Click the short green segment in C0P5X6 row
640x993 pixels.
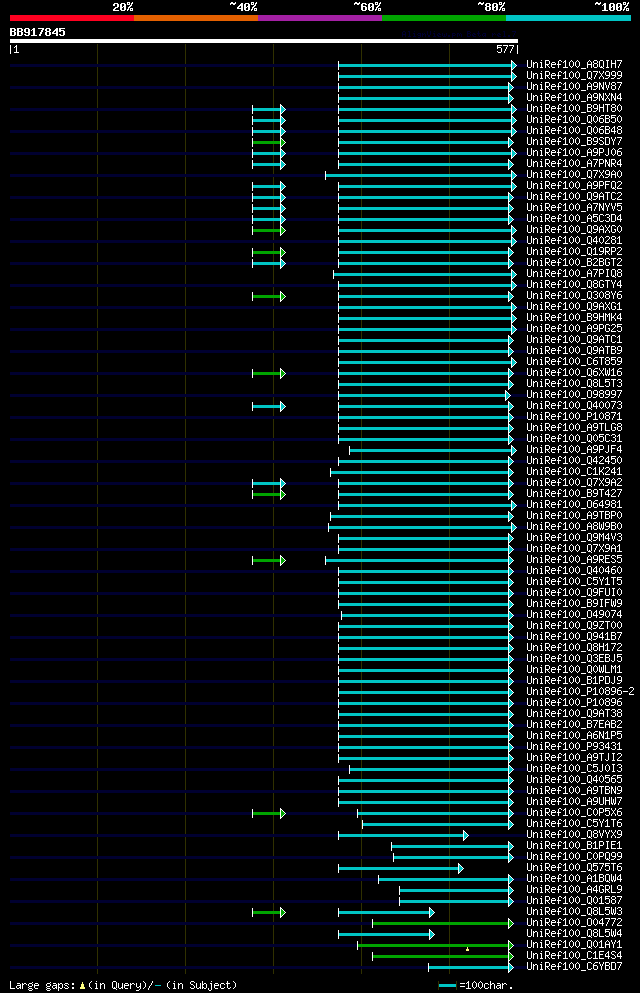pyautogui.click(x=269, y=814)
